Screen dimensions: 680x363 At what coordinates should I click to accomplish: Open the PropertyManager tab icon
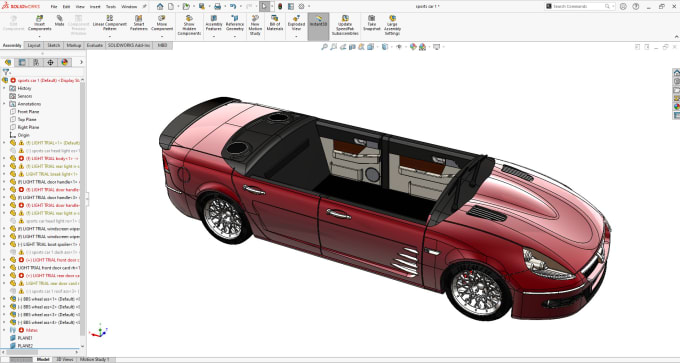[22, 62]
